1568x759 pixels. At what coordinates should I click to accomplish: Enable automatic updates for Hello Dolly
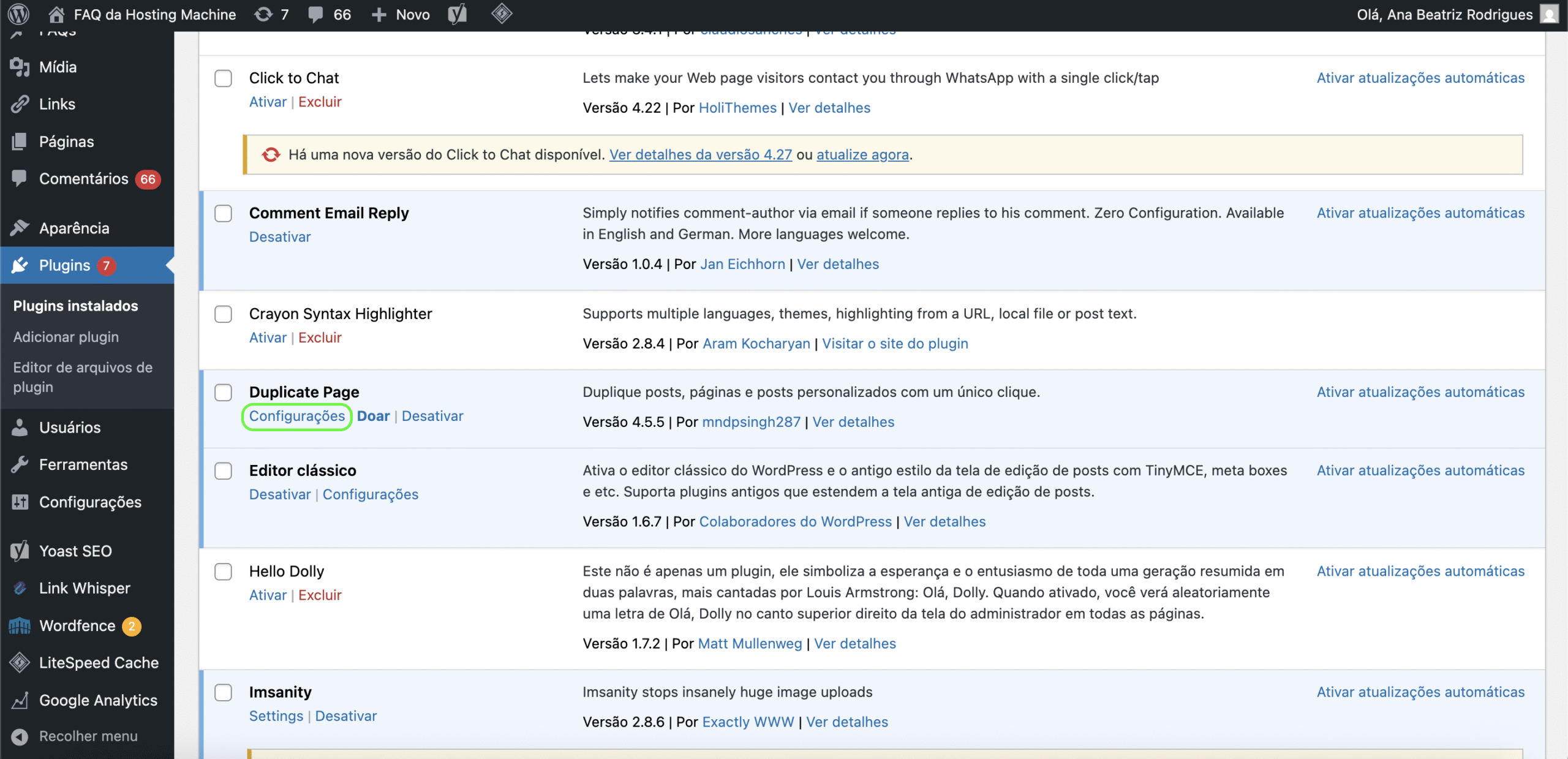[1420, 572]
